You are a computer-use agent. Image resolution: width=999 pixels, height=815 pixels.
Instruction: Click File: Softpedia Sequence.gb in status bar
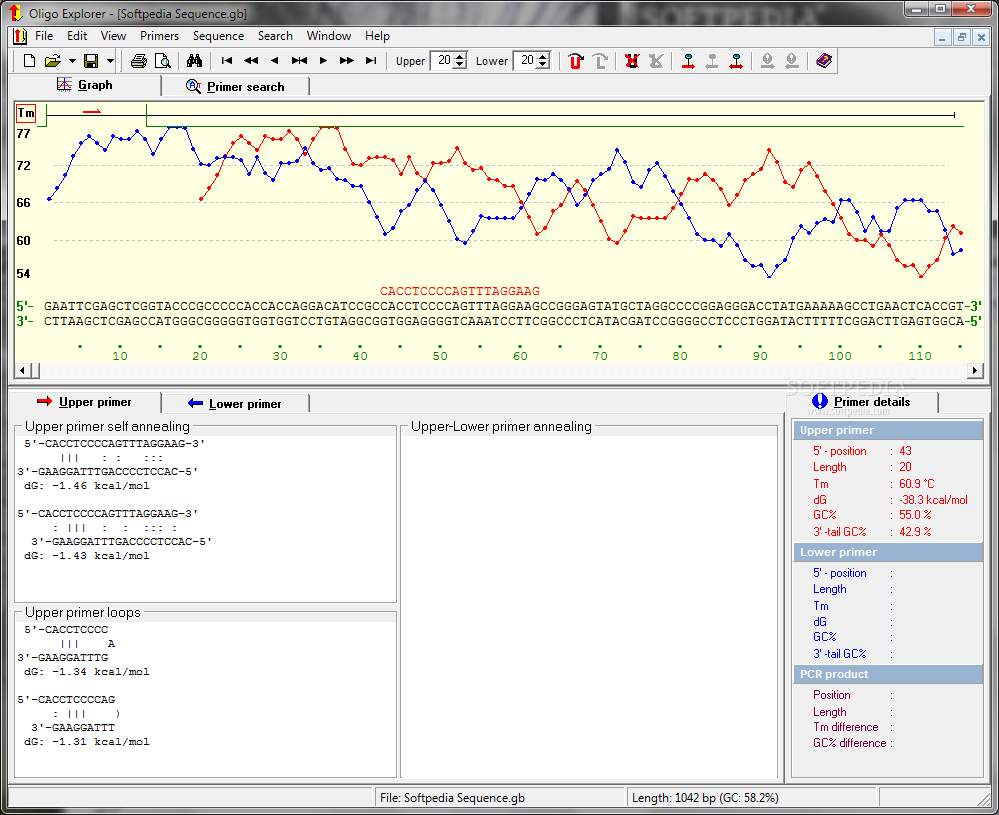[x=452, y=798]
